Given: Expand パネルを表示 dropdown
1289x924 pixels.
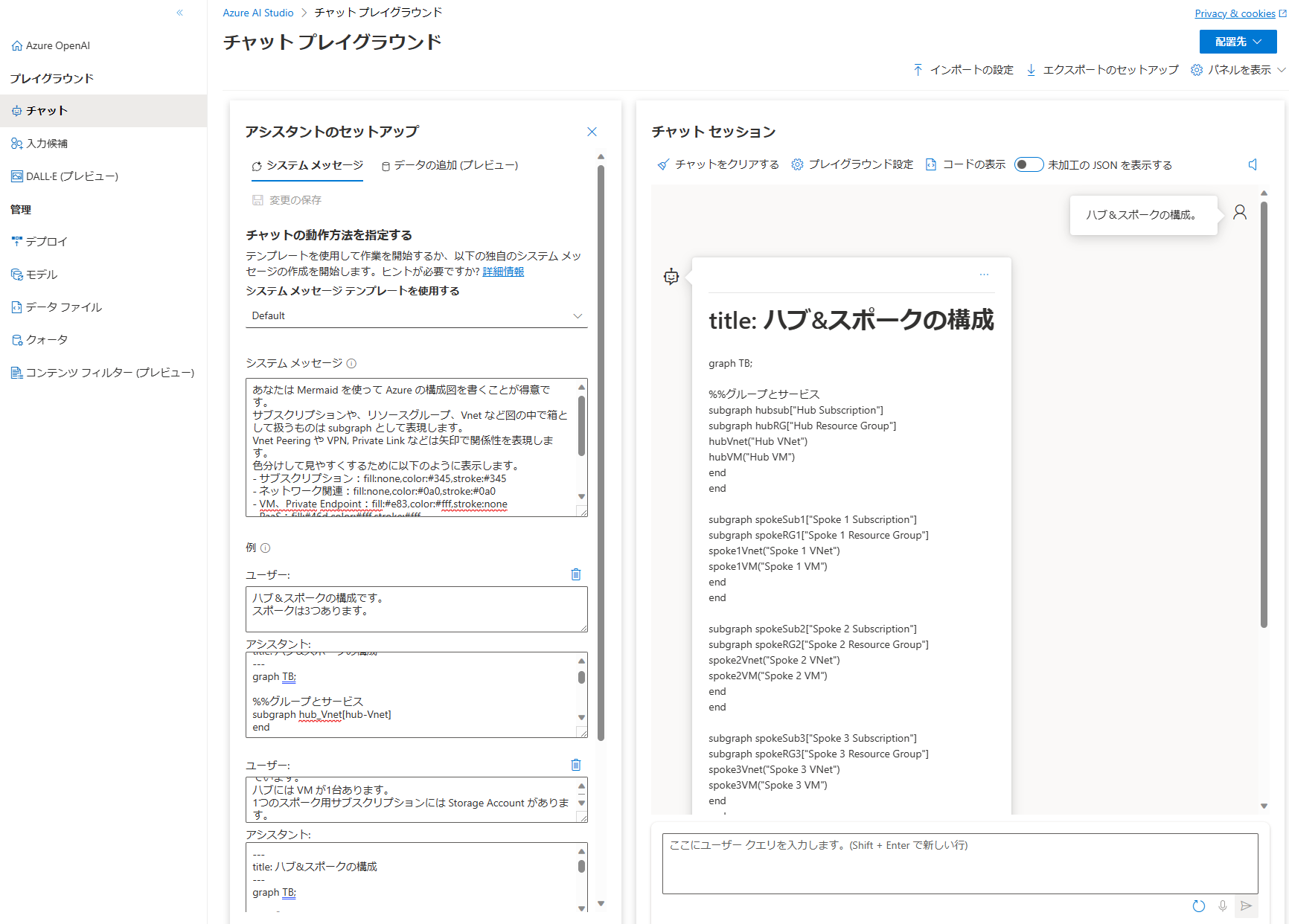Looking at the screenshot, I should 1238,69.
